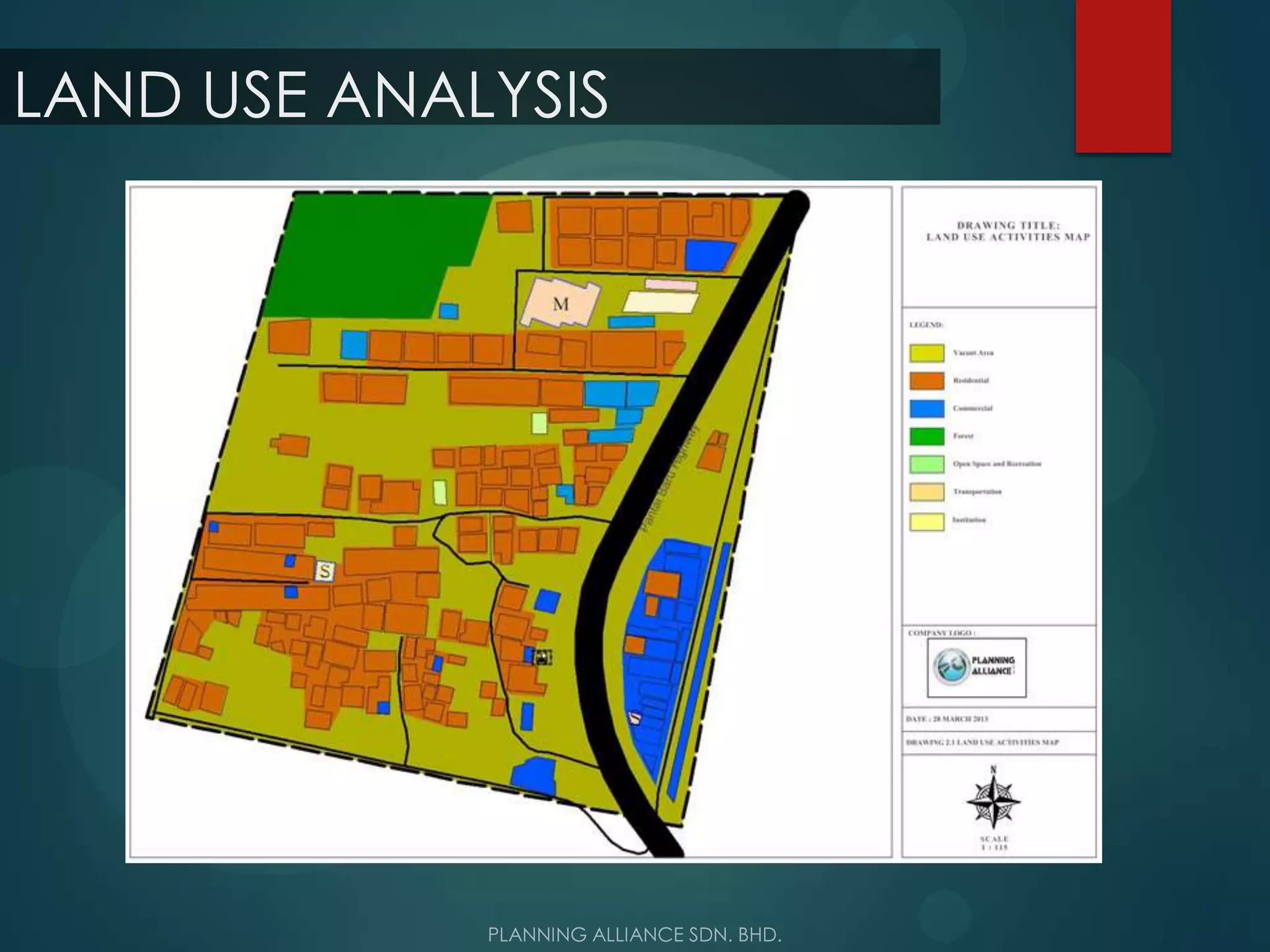The height and width of the screenshot is (952, 1270).
Task: Click the S marker on the map
Action: point(325,571)
